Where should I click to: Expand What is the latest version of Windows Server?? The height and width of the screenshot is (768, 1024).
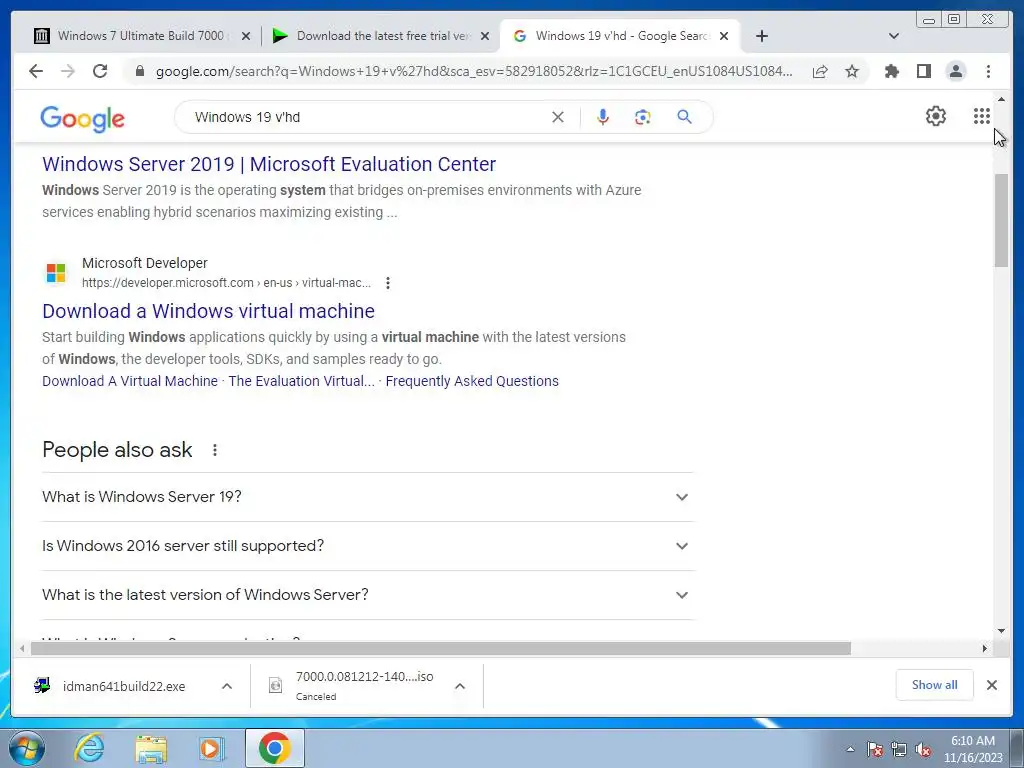pyautogui.click(x=368, y=595)
